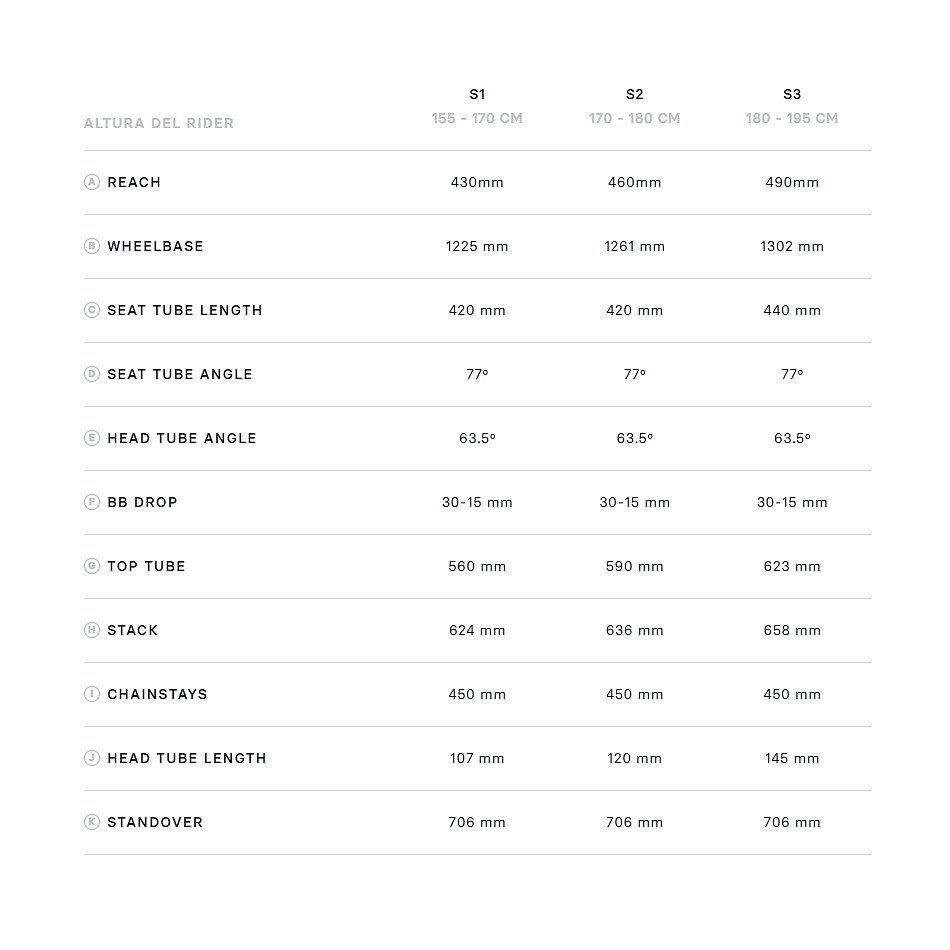
Task: Click the Altura del Rider label
Action: tap(159, 123)
